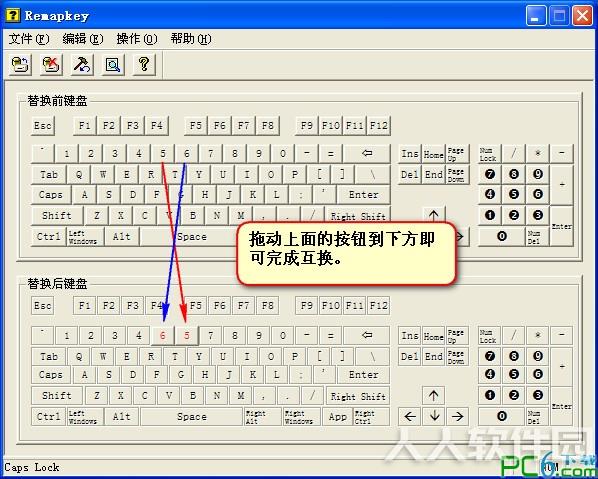Select the up arrow key in lower keyboard
This screenshot has width=598, height=479.
tap(434, 396)
